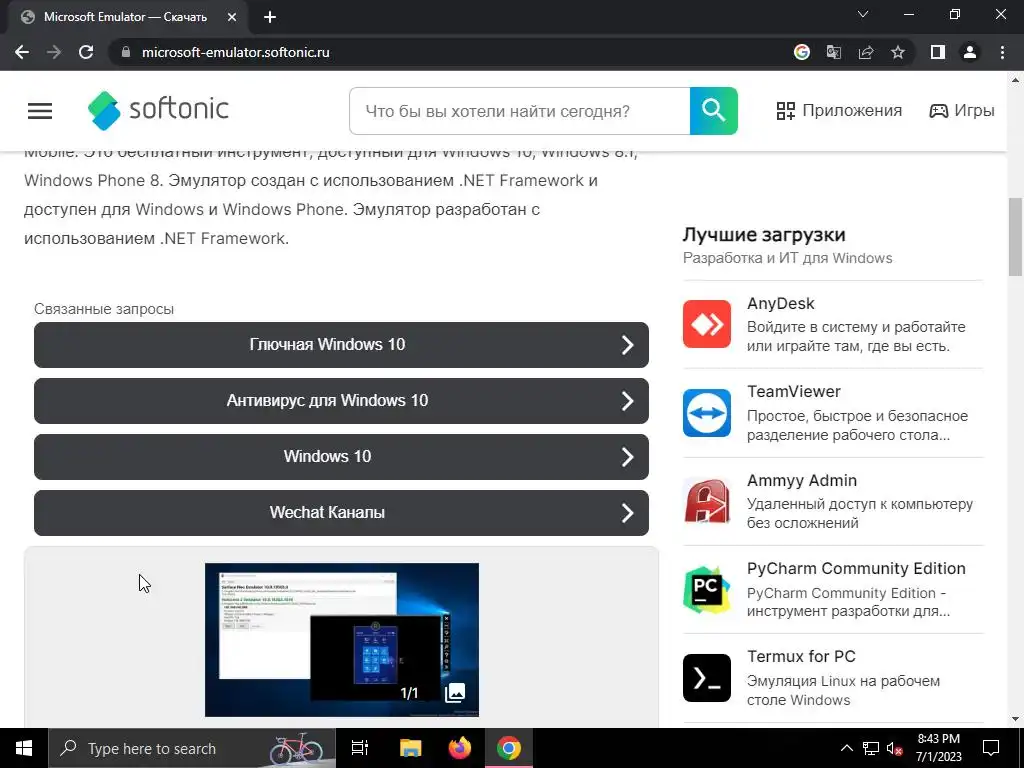Click the scrollbar down arrow

click(x=1016, y=719)
